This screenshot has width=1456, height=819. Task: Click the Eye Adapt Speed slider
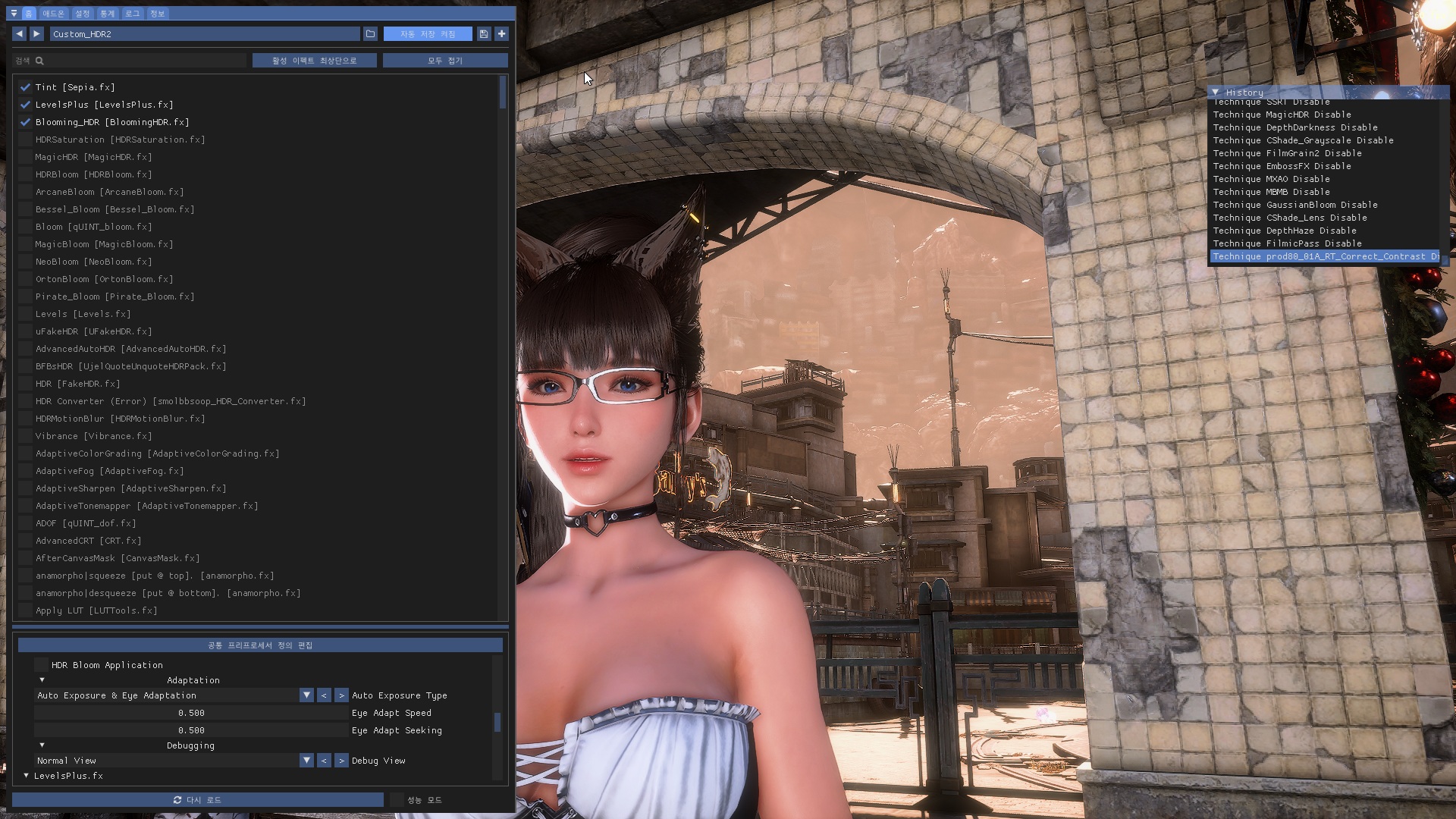pos(191,713)
